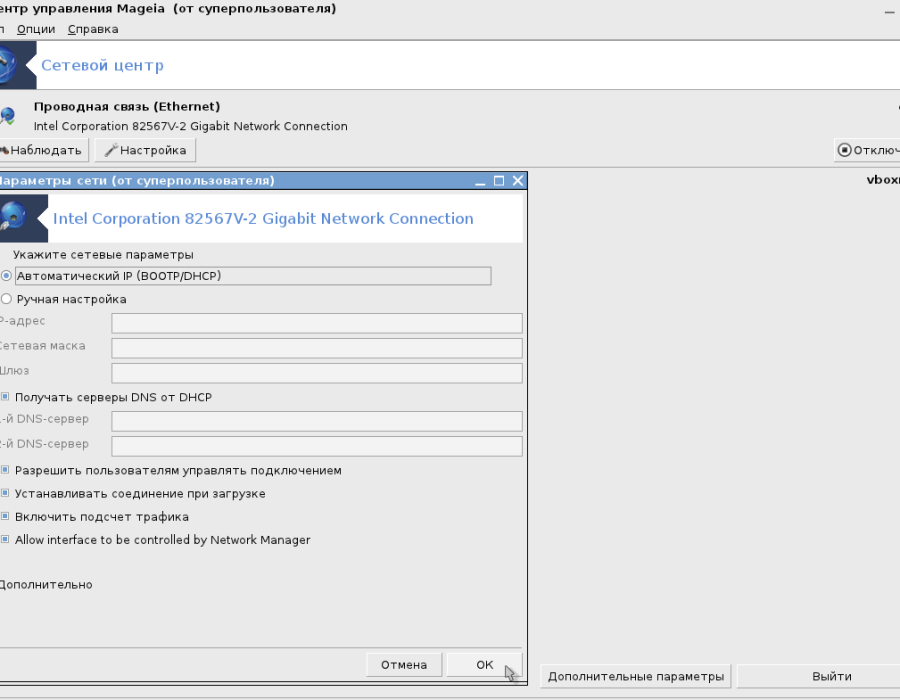This screenshot has height=700, width=900.
Task: Open the Справка menu
Action: click(x=93, y=29)
